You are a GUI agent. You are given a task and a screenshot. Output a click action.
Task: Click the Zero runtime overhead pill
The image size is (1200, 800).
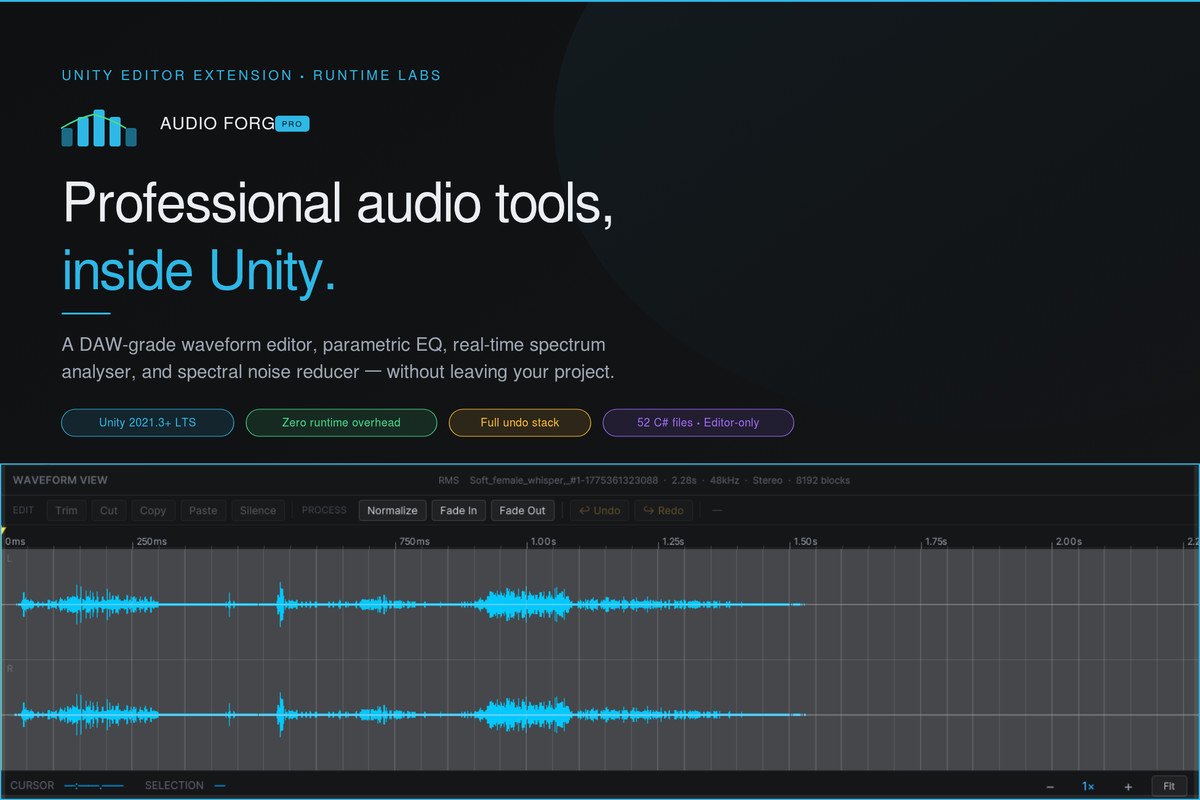click(x=341, y=422)
